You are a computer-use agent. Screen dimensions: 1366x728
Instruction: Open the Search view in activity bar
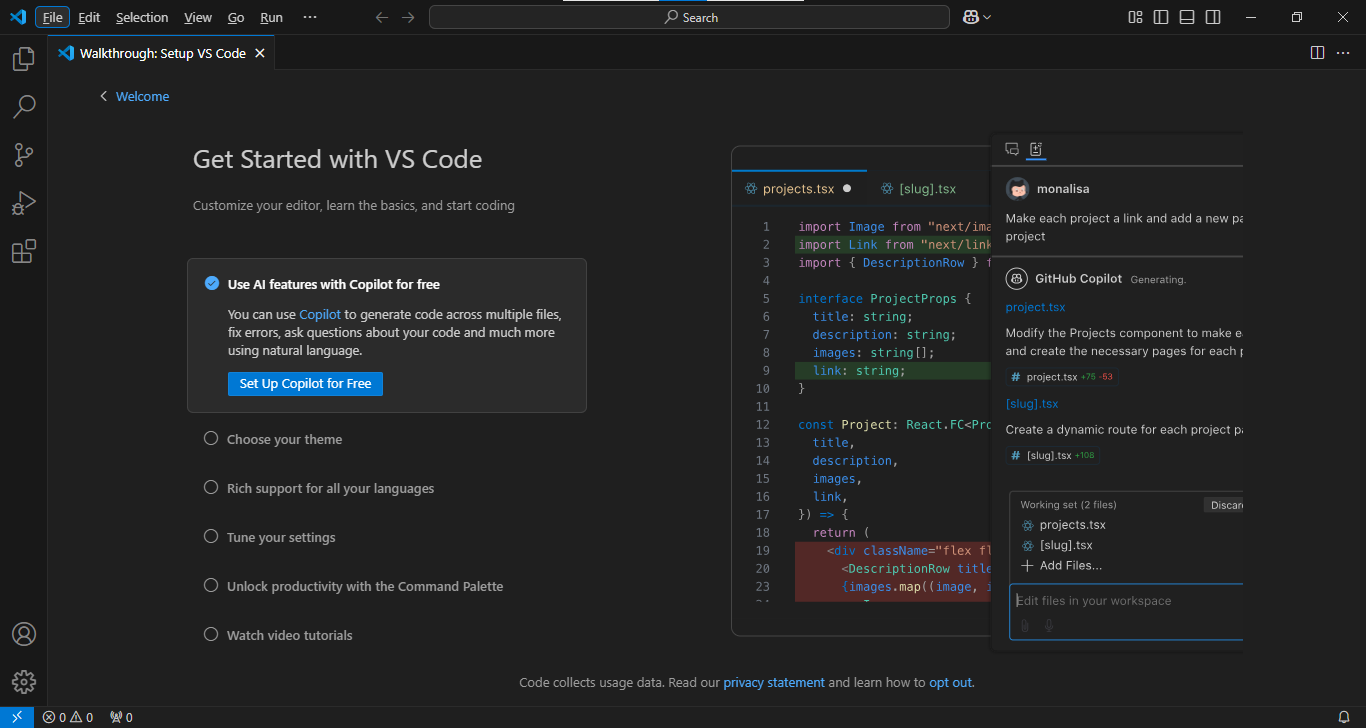coord(23,107)
